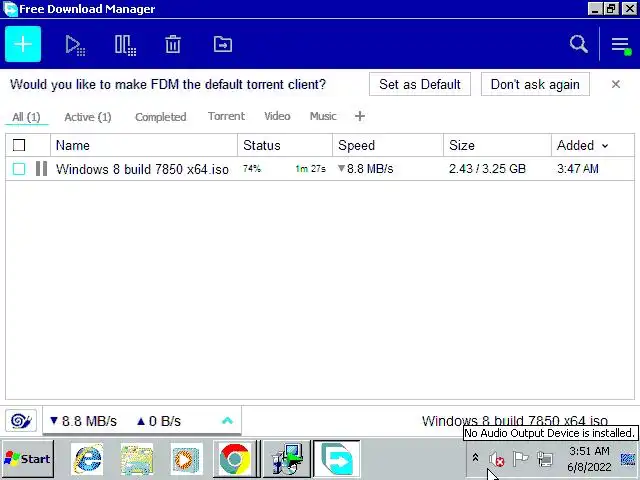
Task: Open the clock showing 3:51 AM
Action: (589, 459)
